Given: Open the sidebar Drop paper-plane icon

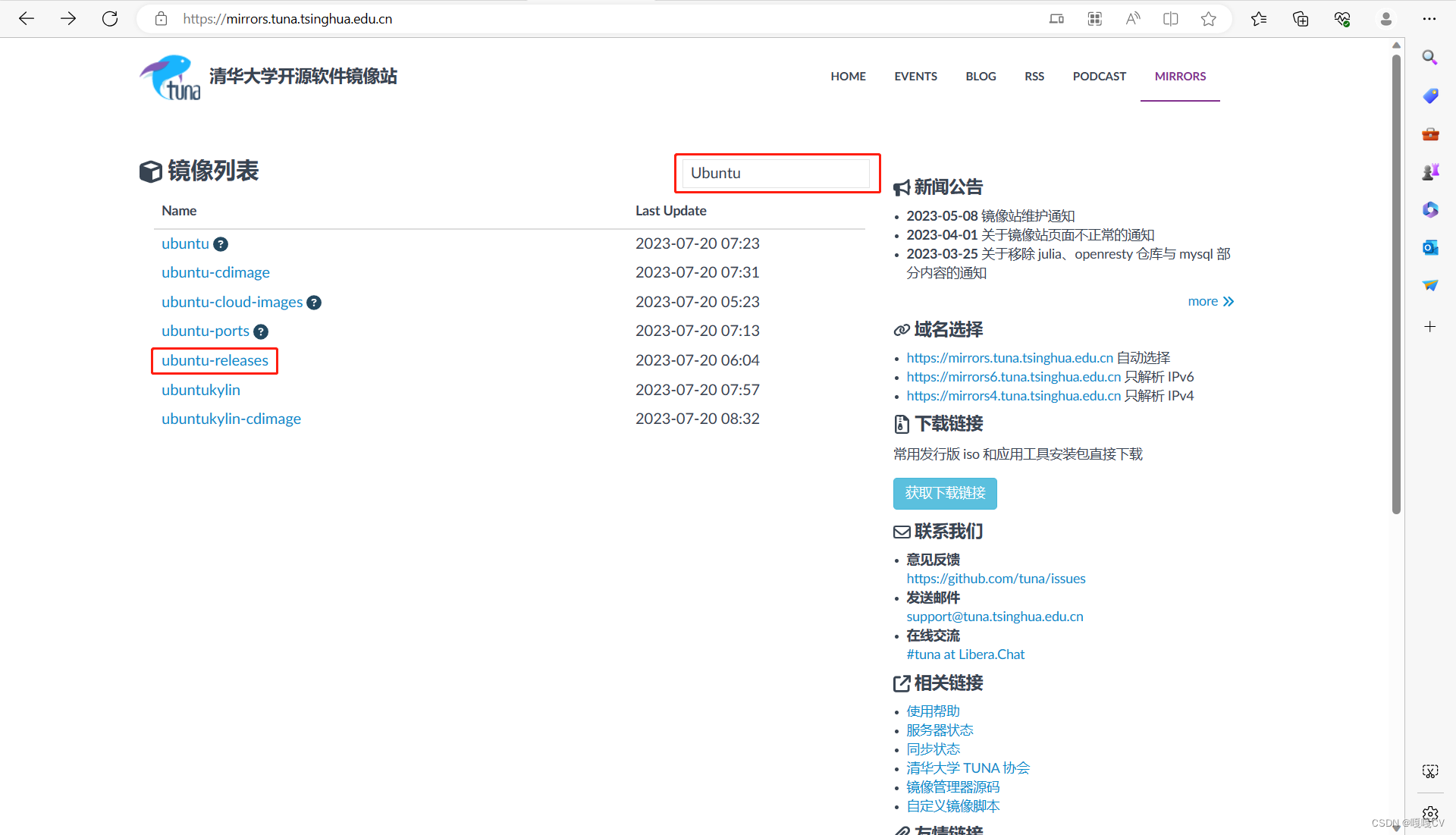Looking at the screenshot, I should pos(1430,285).
